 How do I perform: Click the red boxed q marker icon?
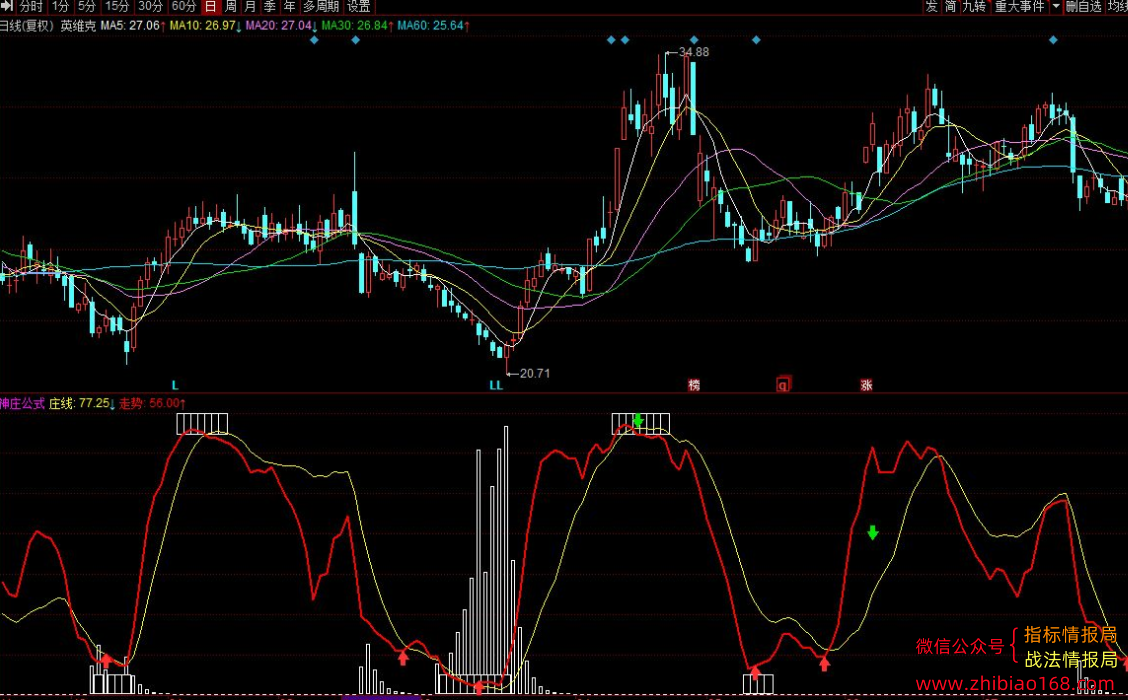tap(783, 384)
